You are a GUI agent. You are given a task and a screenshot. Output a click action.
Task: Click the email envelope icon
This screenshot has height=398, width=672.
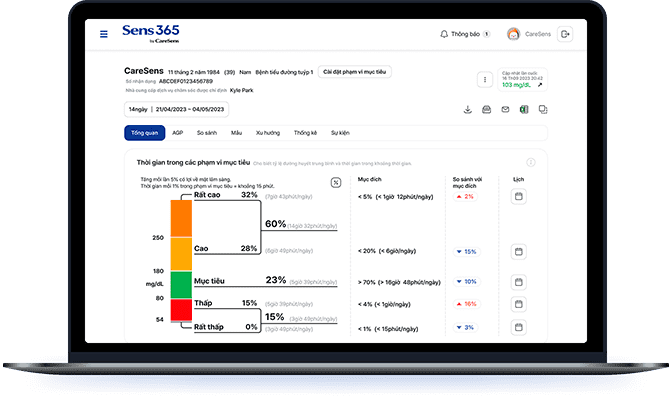pos(505,110)
